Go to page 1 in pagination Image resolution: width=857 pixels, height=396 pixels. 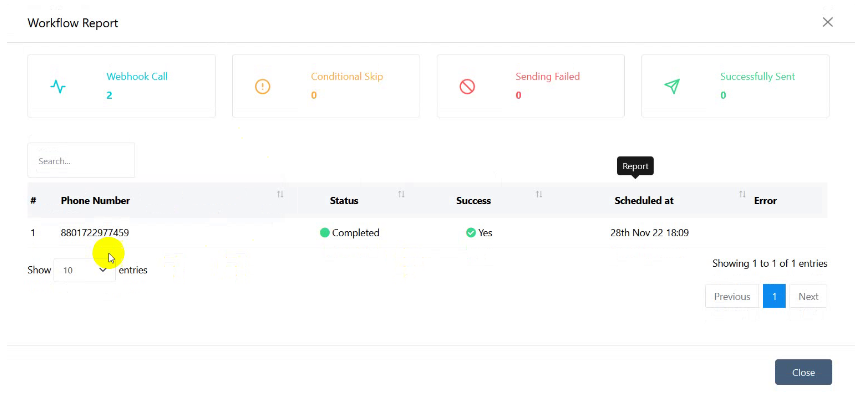click(774, 296)
